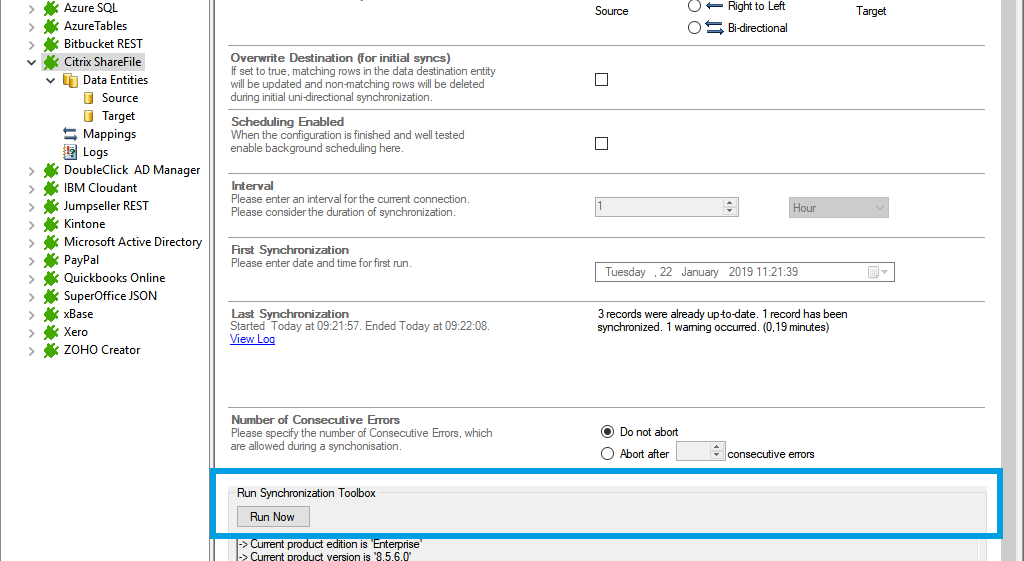1024x561 pixels.
Task: Tick the Scheduling Enabled checkbox
Action: pyautogui.click(x=601, y=144)
